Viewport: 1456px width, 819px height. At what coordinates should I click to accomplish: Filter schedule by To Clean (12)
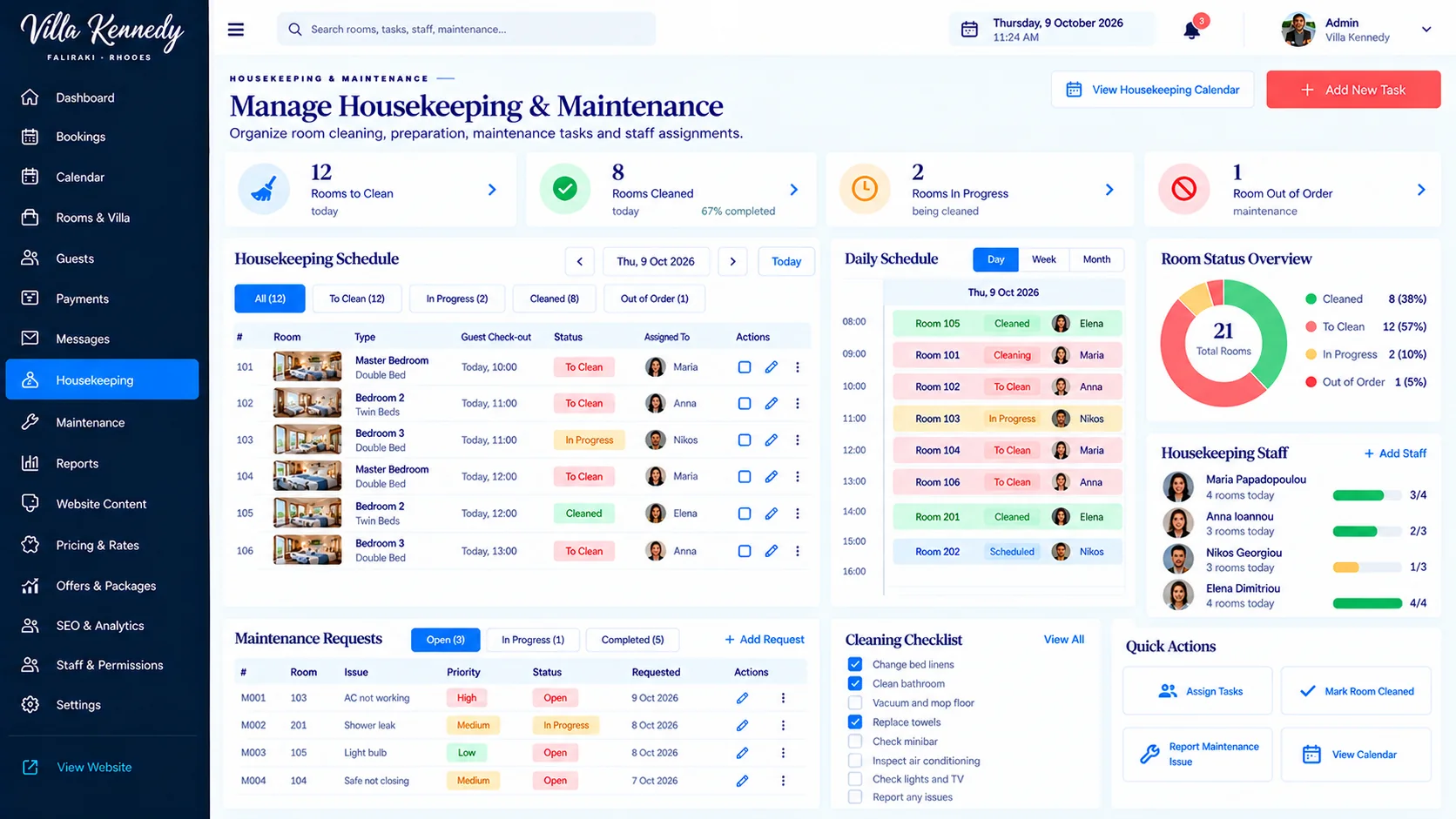pyautogui.click(x=357, y=299)
